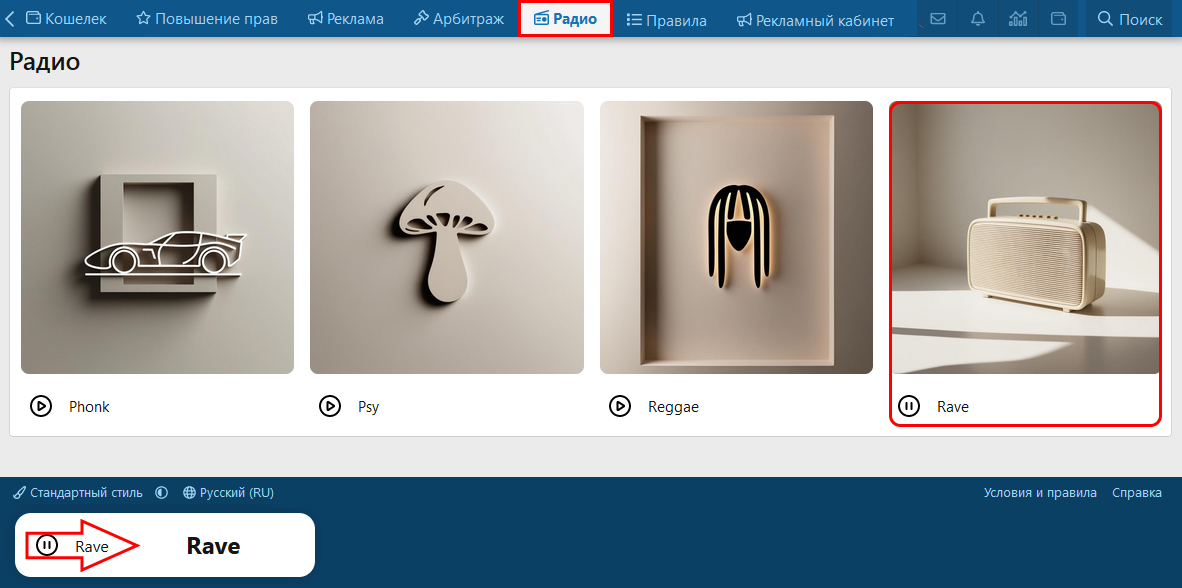Open the Условия и правила link
Image resolution: width=1182 pixels, height=588 pixels.
[1040, 492]
